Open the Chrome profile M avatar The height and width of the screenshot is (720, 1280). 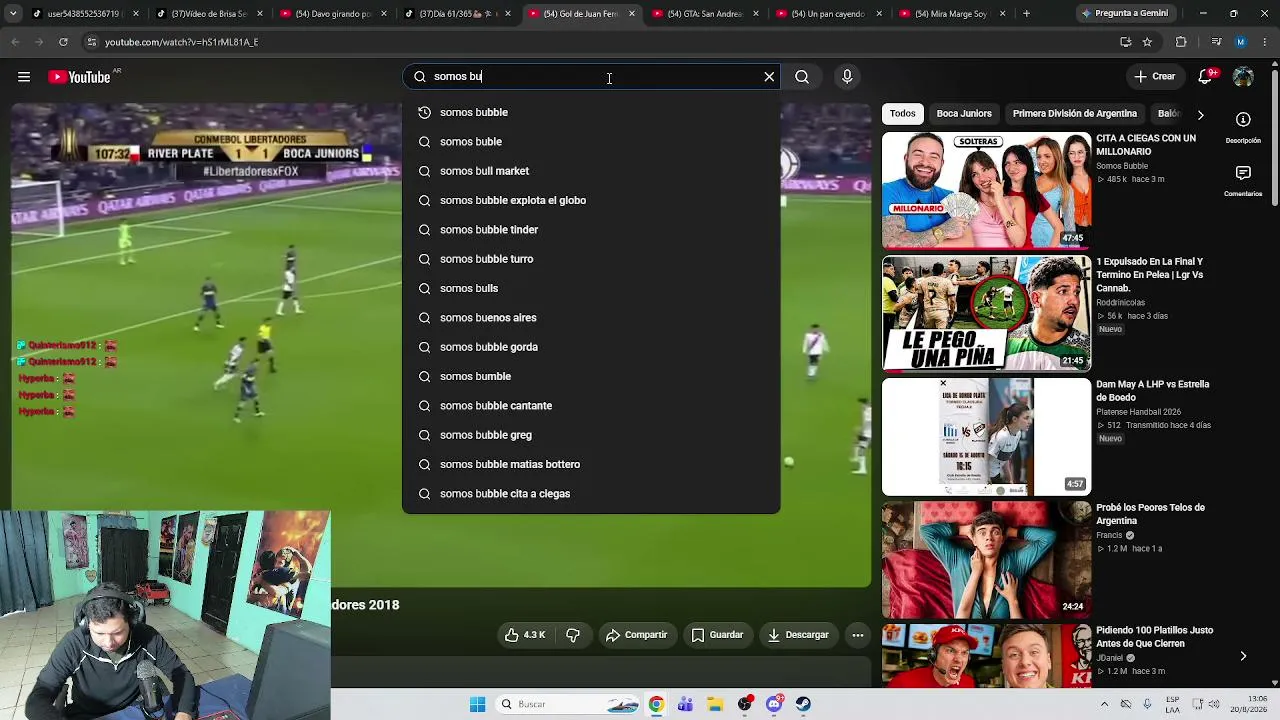(1240, 42)
